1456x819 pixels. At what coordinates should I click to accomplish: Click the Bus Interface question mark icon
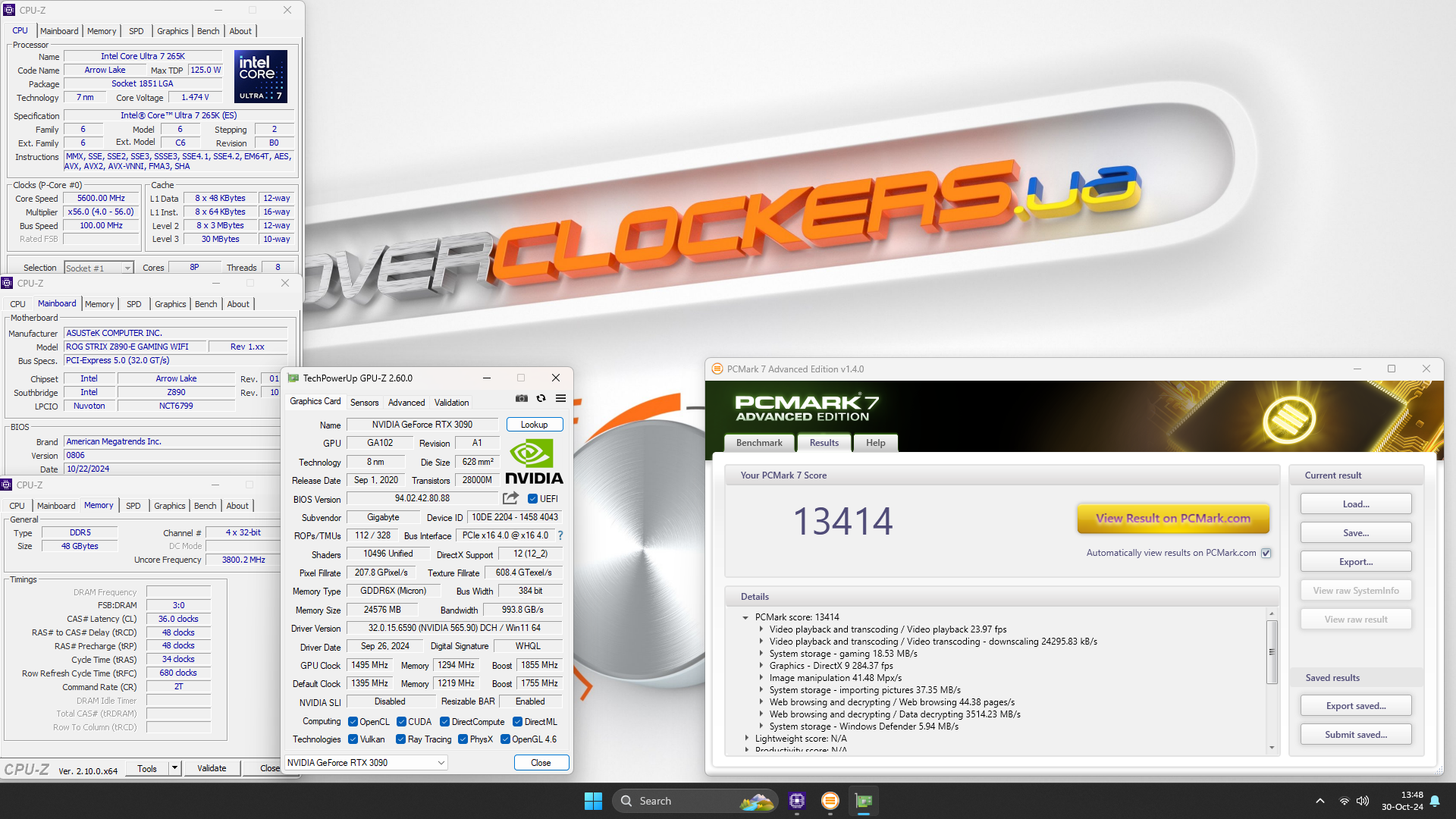[560, 535]
